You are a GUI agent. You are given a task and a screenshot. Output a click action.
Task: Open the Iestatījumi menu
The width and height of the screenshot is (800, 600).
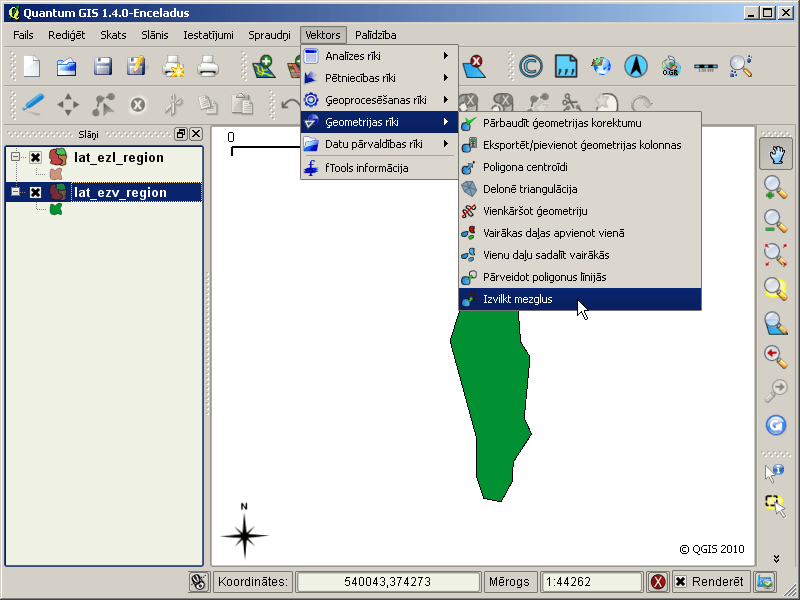[208, 35]
